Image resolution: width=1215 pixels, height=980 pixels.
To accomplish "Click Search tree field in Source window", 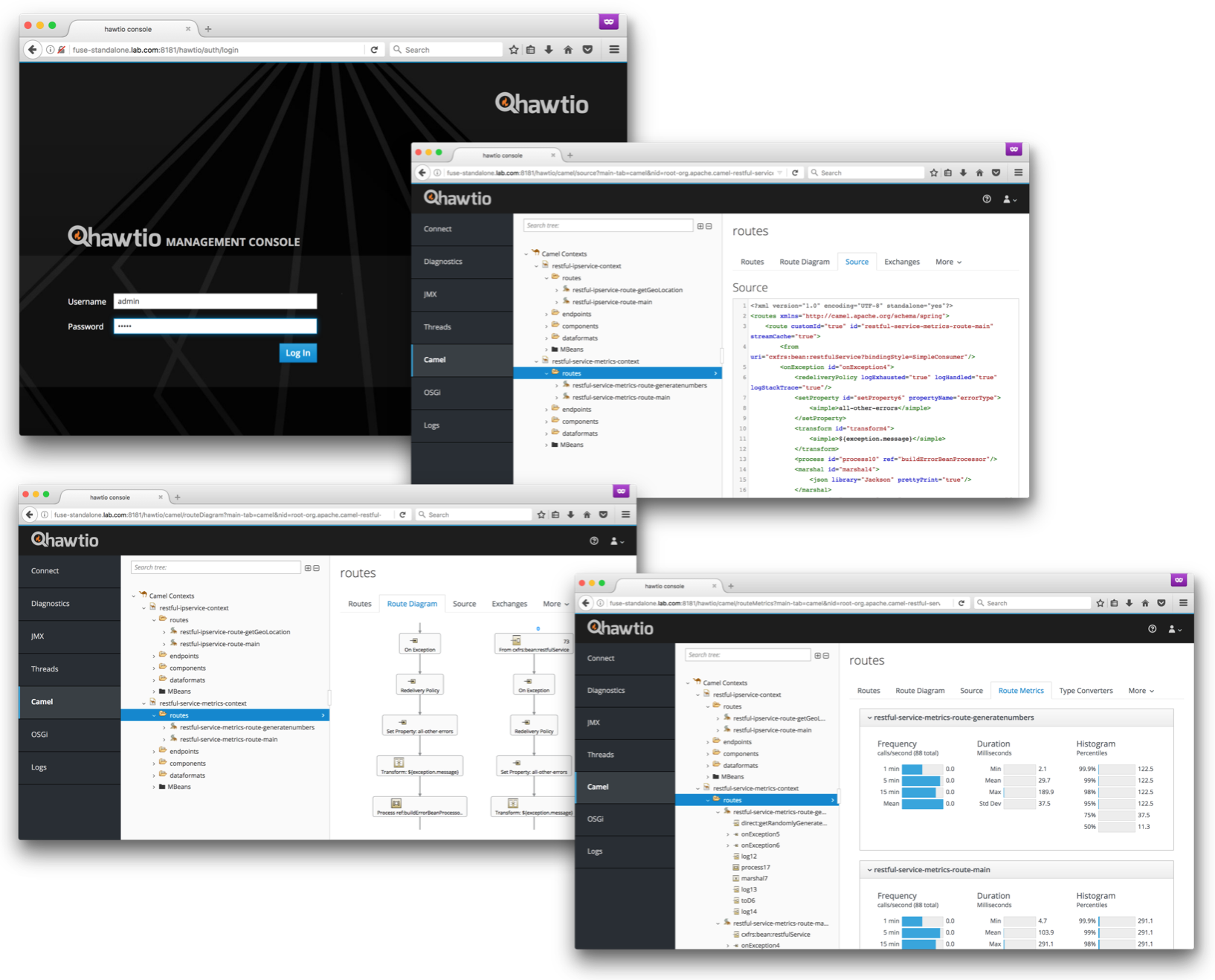I will coord(607,225).
